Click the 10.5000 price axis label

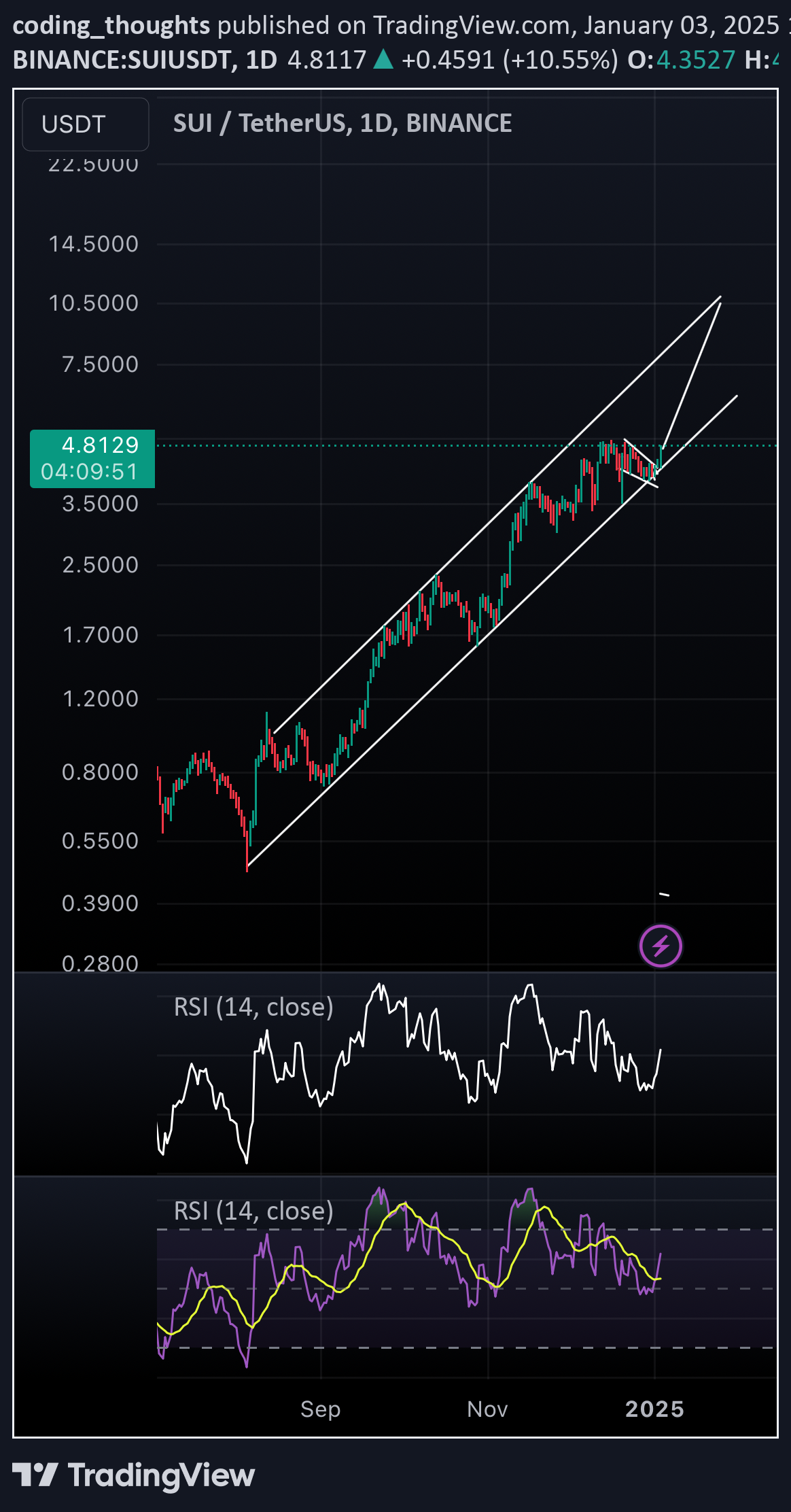point(93,303)
